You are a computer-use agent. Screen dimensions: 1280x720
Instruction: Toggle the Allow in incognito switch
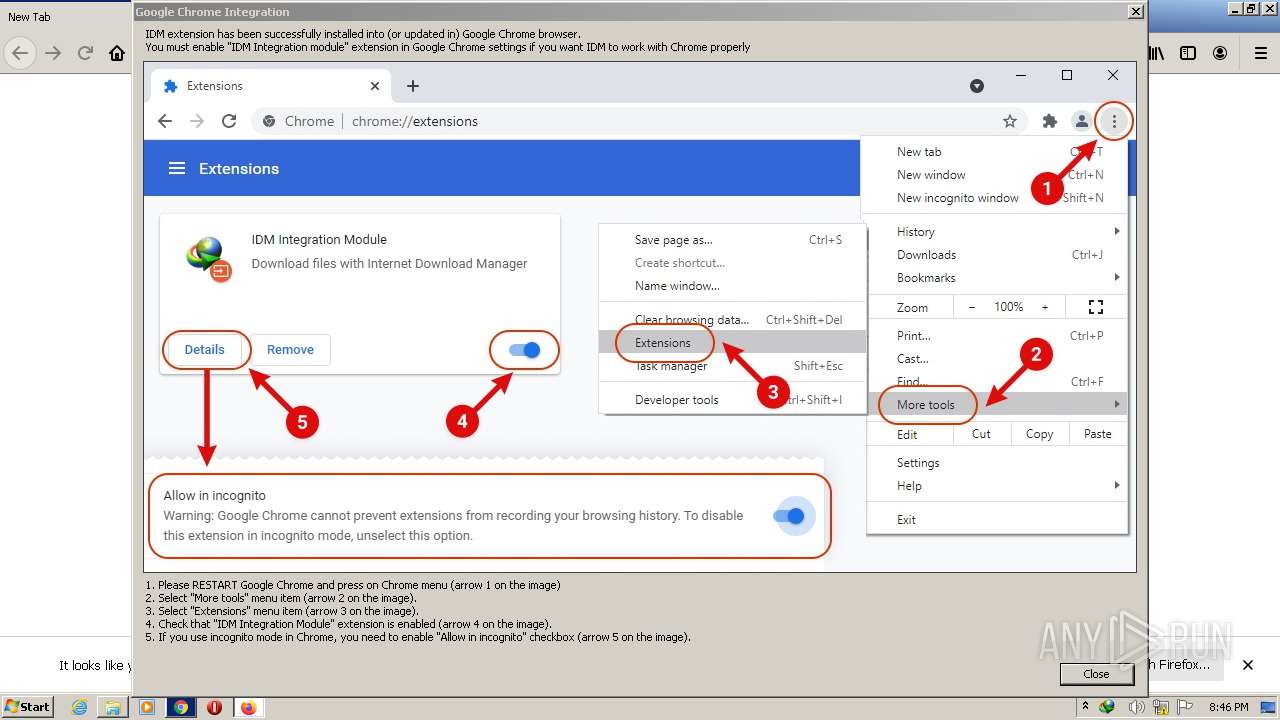(x=789, y=516)
